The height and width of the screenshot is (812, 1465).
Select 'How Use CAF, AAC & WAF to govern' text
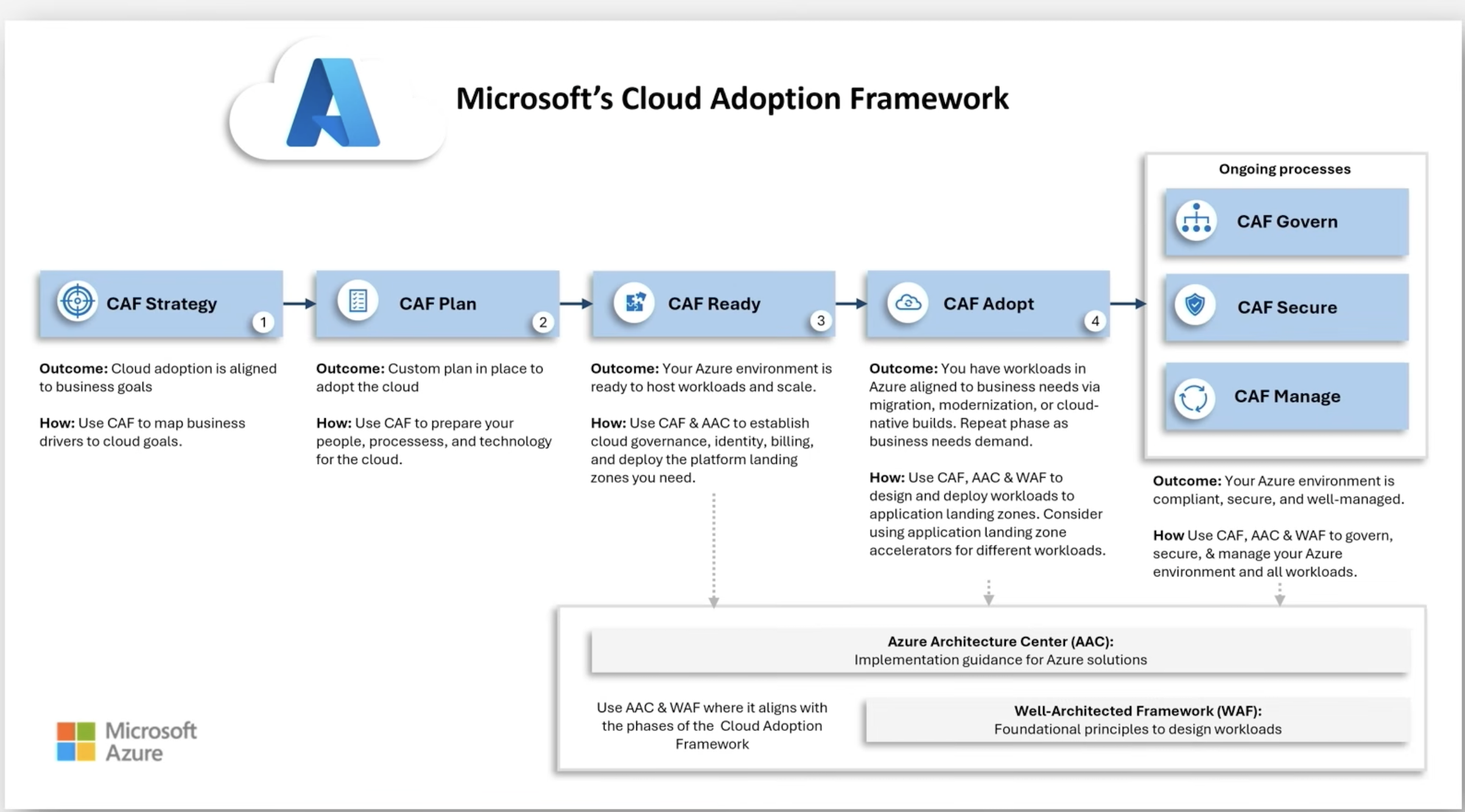pyautogui.click(x=1273, y=553)
